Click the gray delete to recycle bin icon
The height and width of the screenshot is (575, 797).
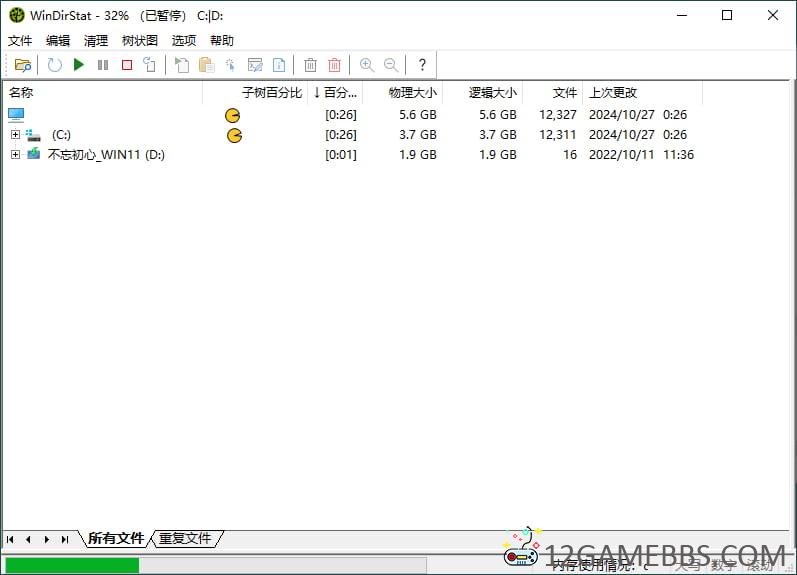point(311,65)
